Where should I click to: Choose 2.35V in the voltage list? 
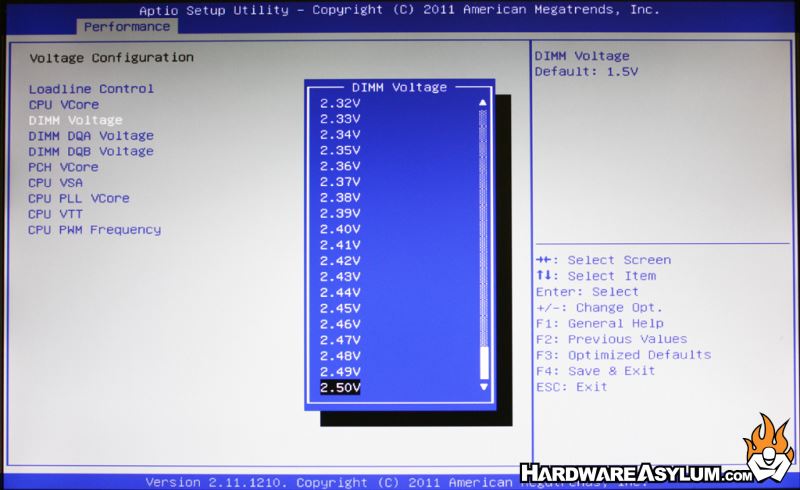point(340,151)
